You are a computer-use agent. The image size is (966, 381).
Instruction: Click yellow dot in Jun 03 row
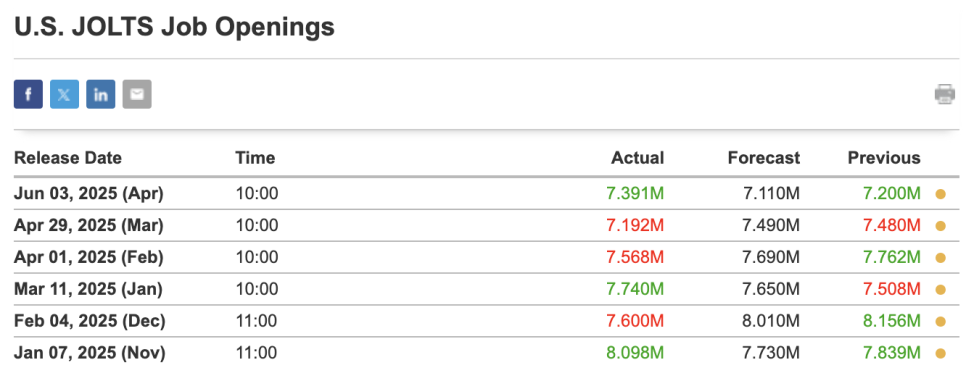click(940, 194)
